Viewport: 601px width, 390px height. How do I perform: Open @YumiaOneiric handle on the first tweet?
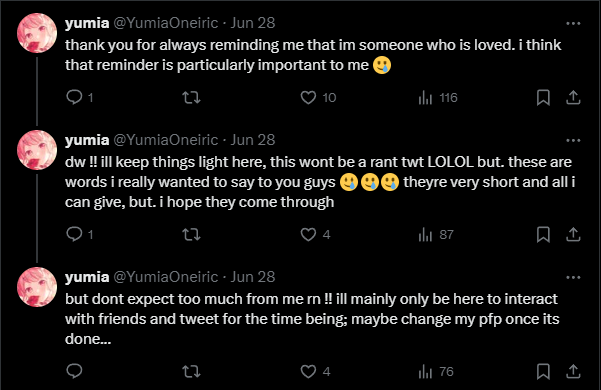[166, 23]
